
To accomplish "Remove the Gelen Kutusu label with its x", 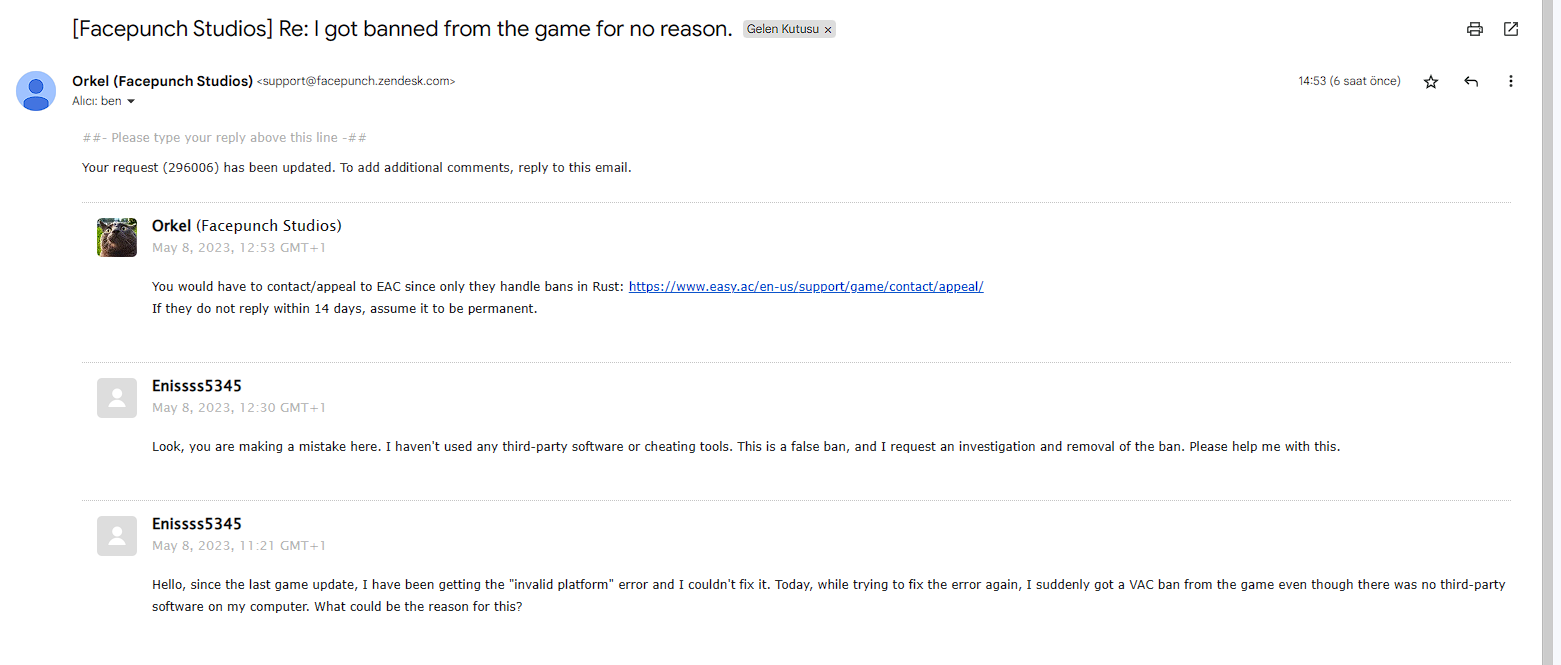I will (828, 30).
